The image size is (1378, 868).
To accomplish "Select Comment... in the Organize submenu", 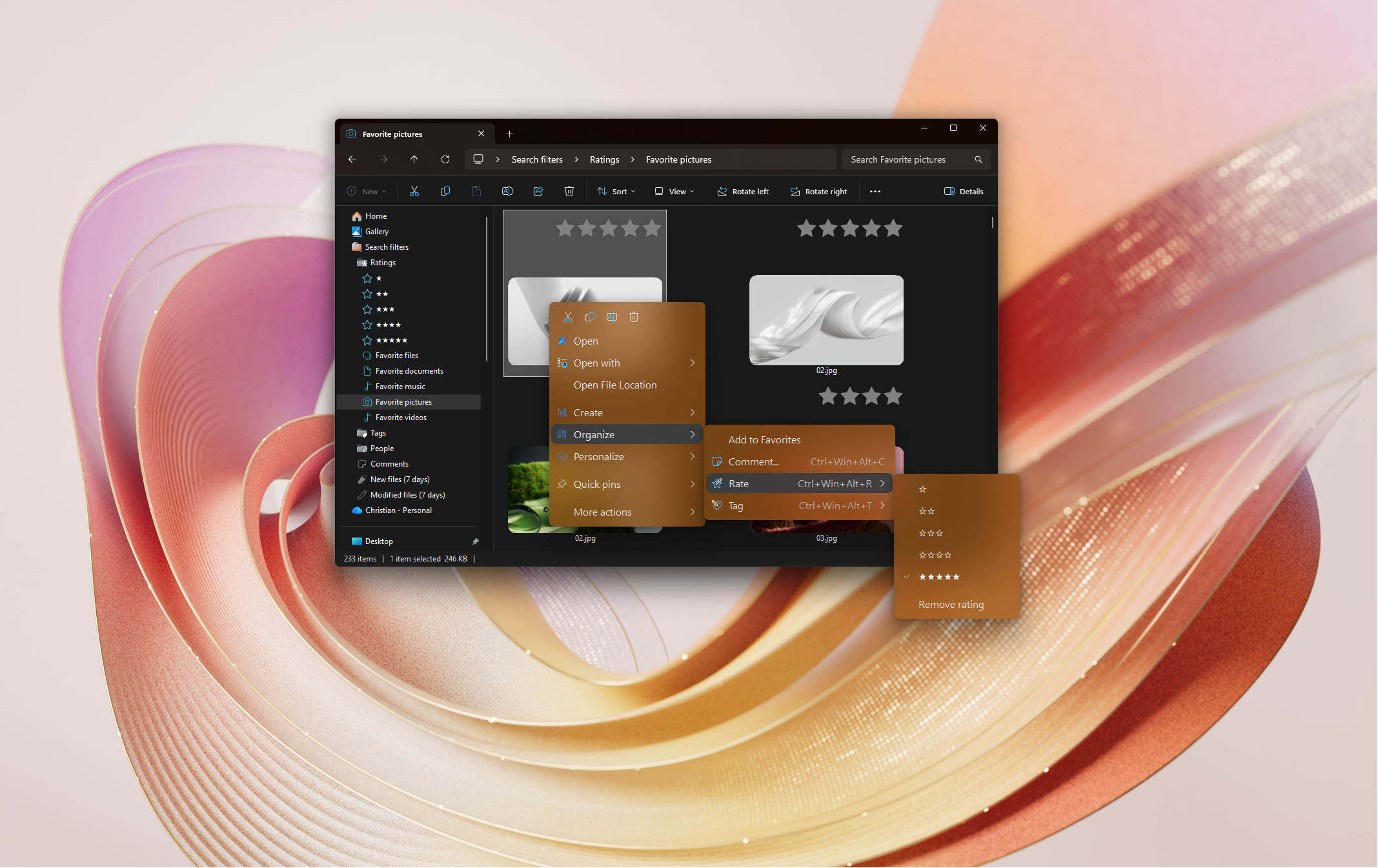I will tap(799, 462).
